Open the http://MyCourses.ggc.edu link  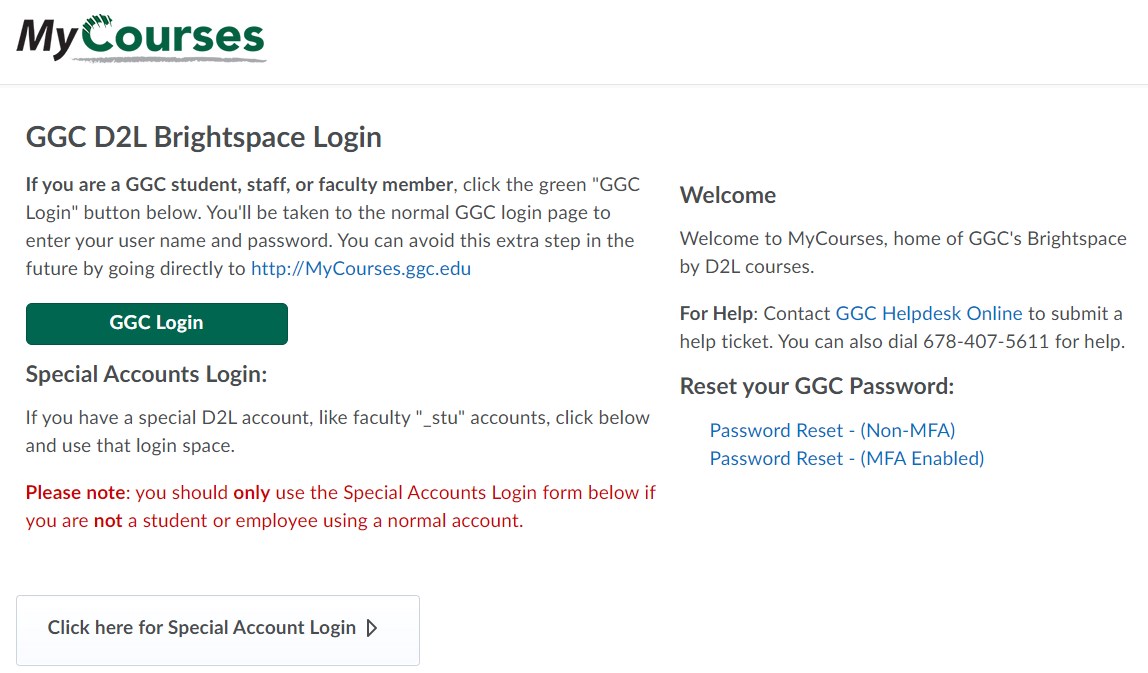[361, 269]
